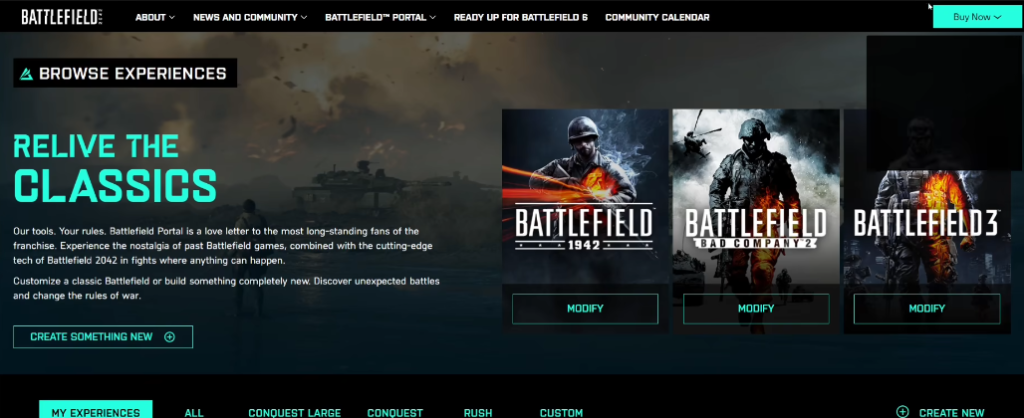Click plus icon beside Create New
Screen dimensions: 1024x418
[903, 411]
